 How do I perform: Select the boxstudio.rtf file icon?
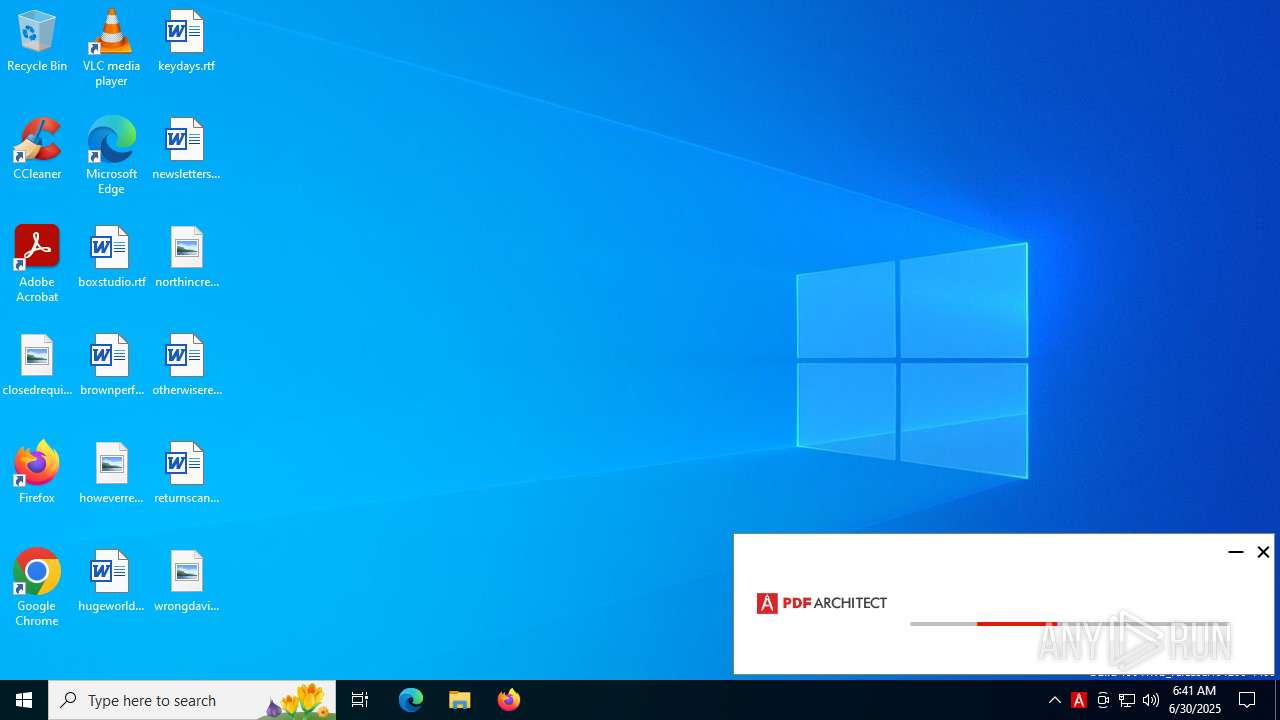[111, 258]
